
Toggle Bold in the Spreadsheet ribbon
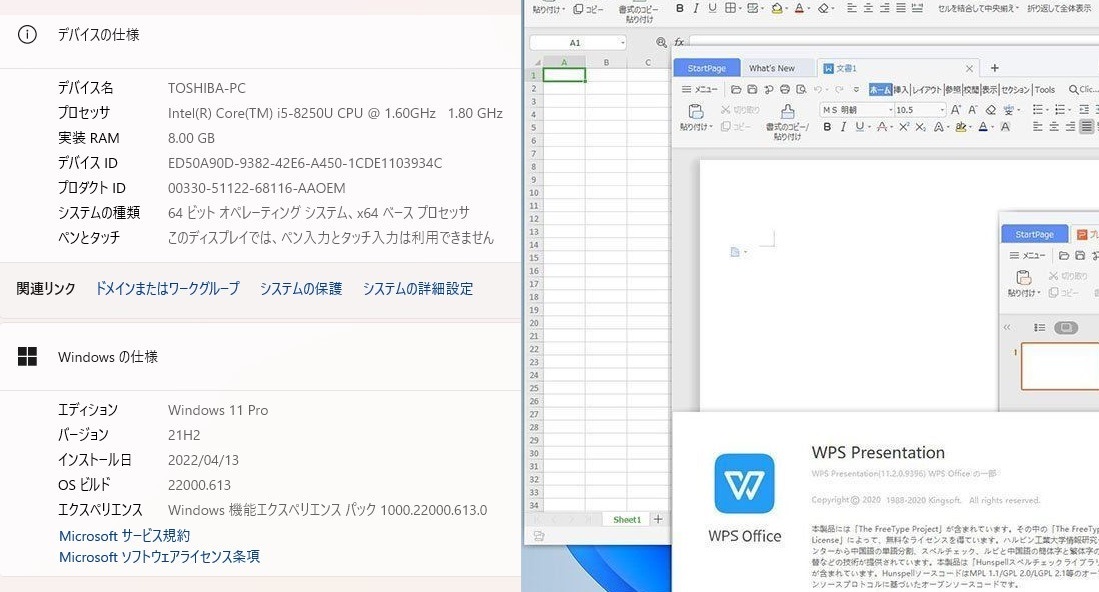pos(680,8)
